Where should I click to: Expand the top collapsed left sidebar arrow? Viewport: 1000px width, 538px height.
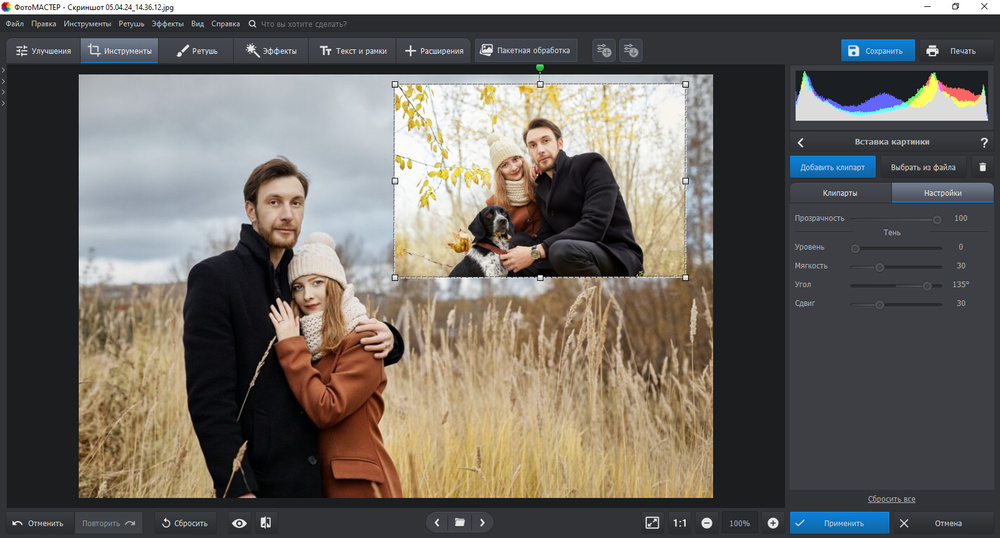click(x=4, y=70)
